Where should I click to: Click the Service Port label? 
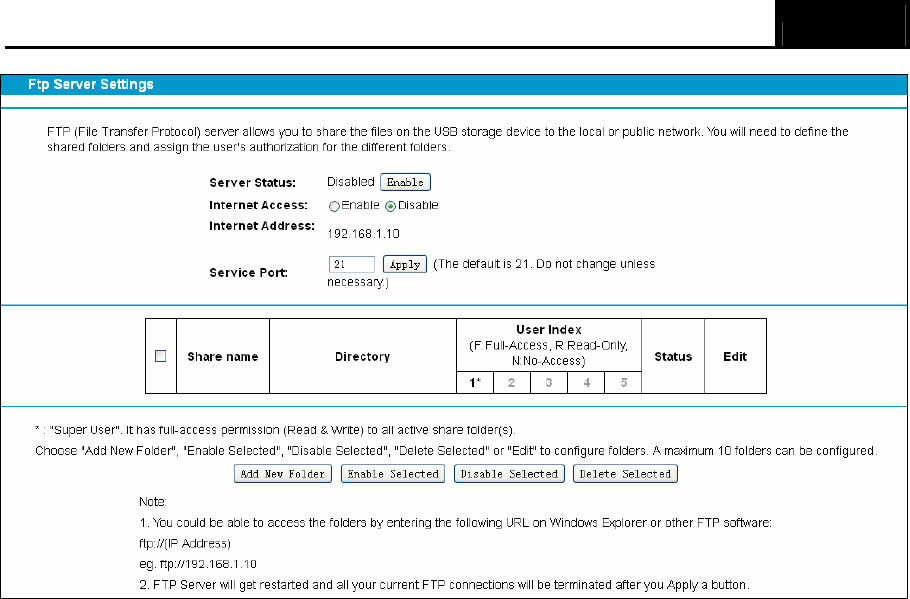248,273
